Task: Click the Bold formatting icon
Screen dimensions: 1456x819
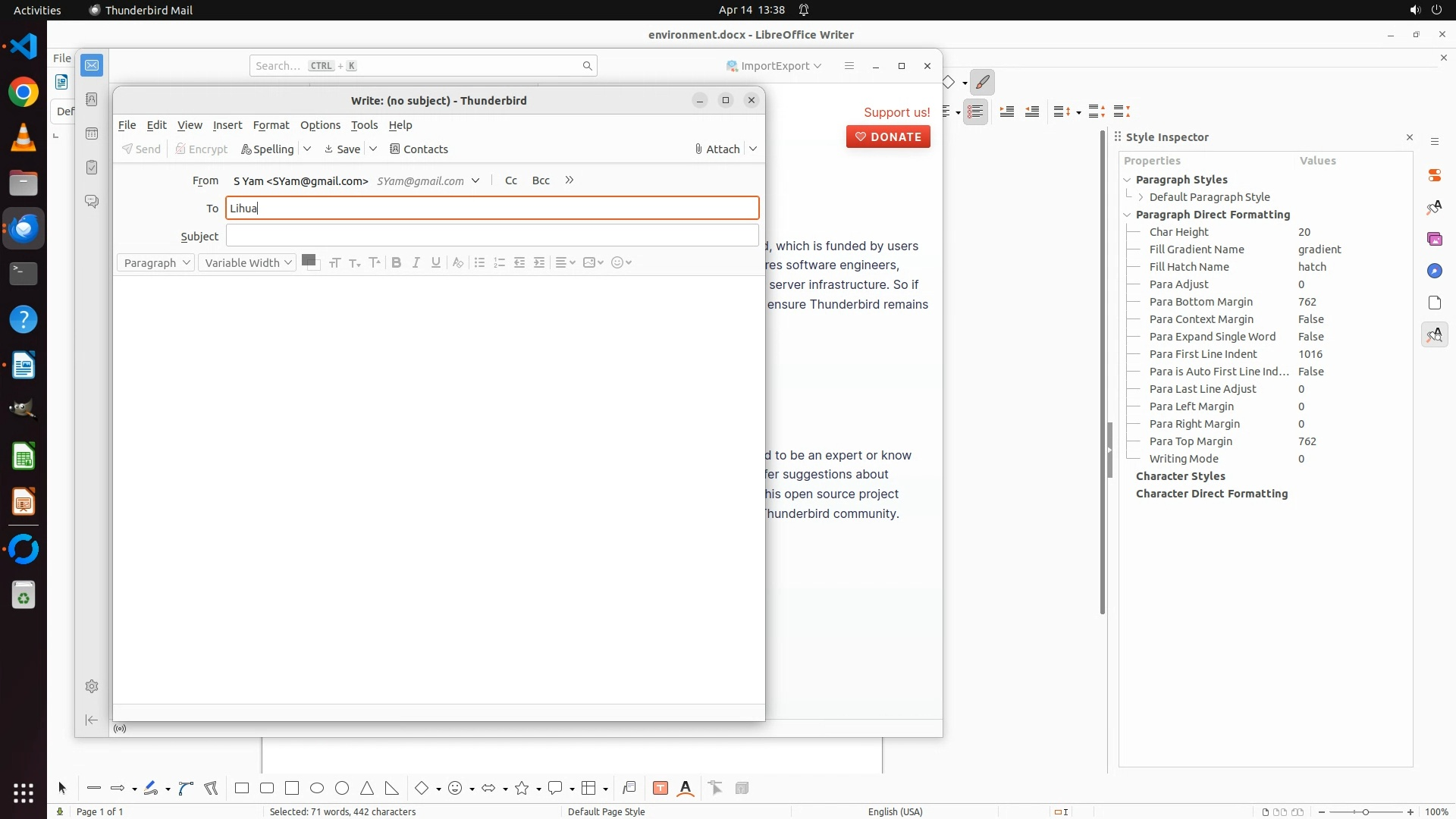Action: (x=396, y=262)
